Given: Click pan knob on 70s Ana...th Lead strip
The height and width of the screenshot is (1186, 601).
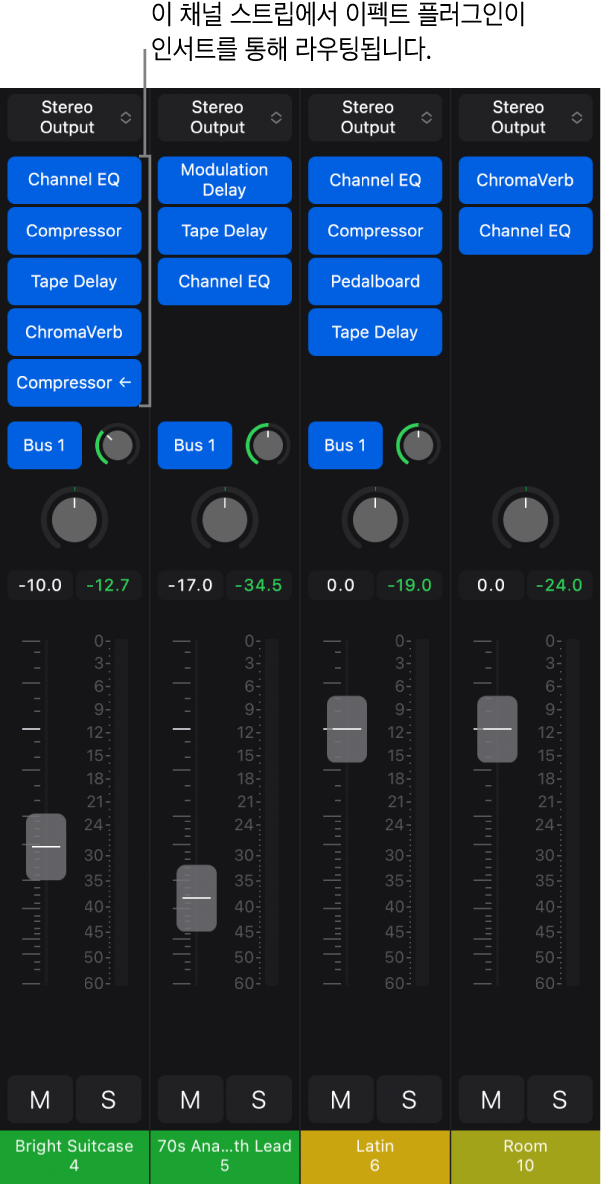Looking at the screenshot, I should pyautogui.click(x=225, y=519).
